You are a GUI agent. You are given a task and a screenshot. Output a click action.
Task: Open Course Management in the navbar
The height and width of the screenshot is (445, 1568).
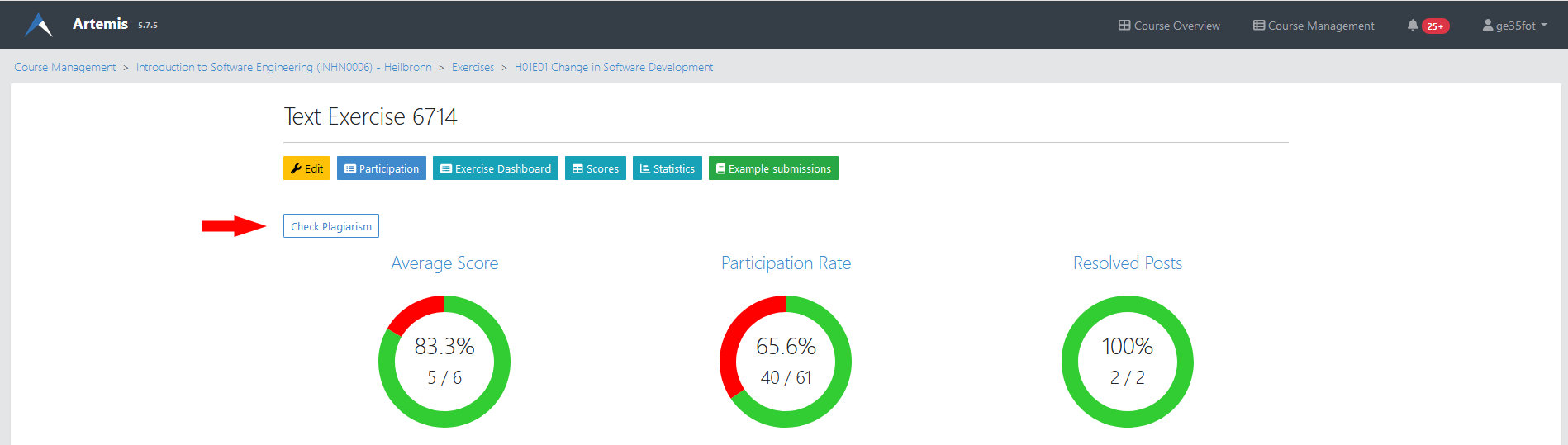click(x=1320, y=26)
